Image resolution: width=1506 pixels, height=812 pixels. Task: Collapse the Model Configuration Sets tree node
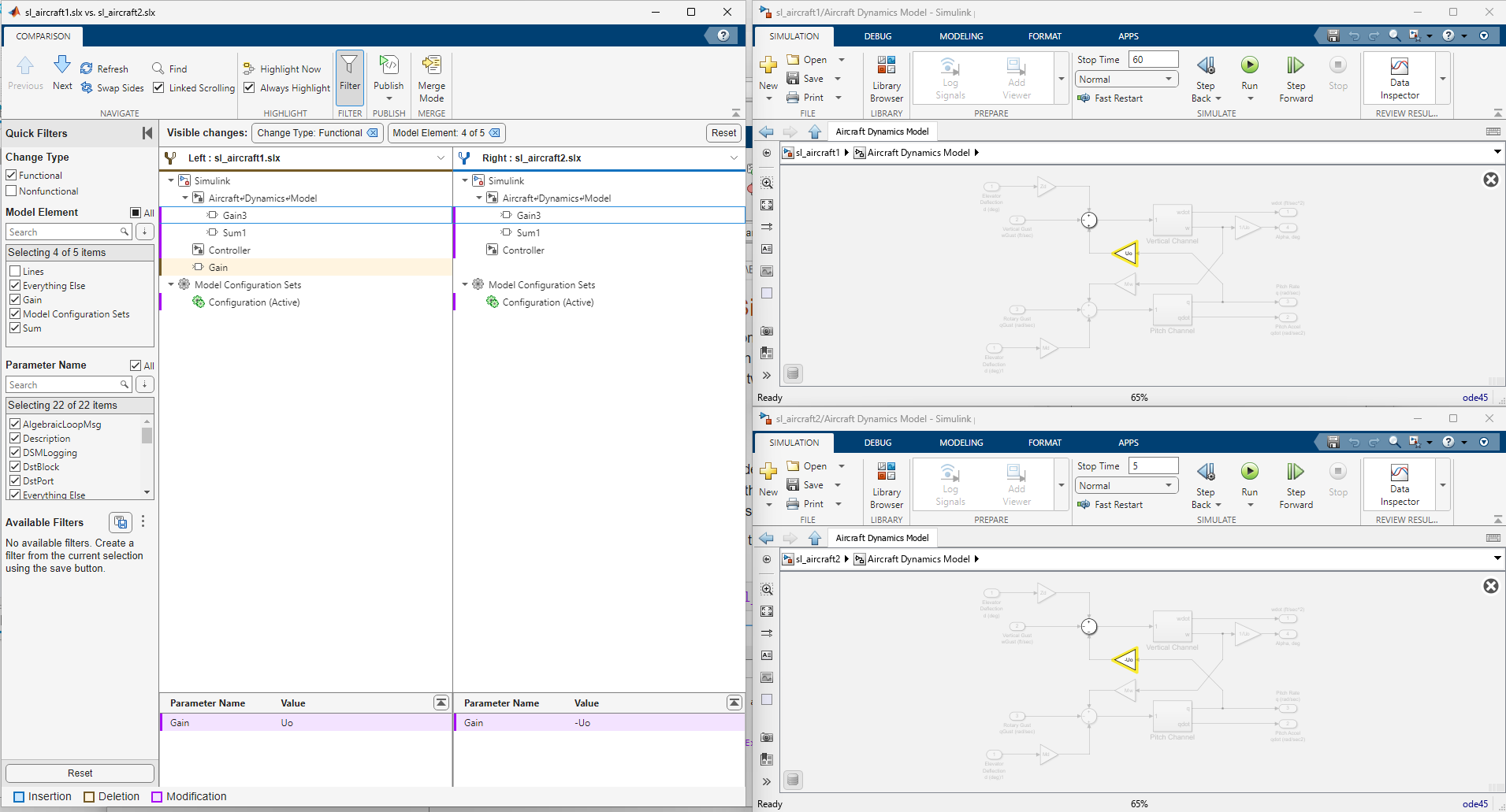[x=171, y=284]
